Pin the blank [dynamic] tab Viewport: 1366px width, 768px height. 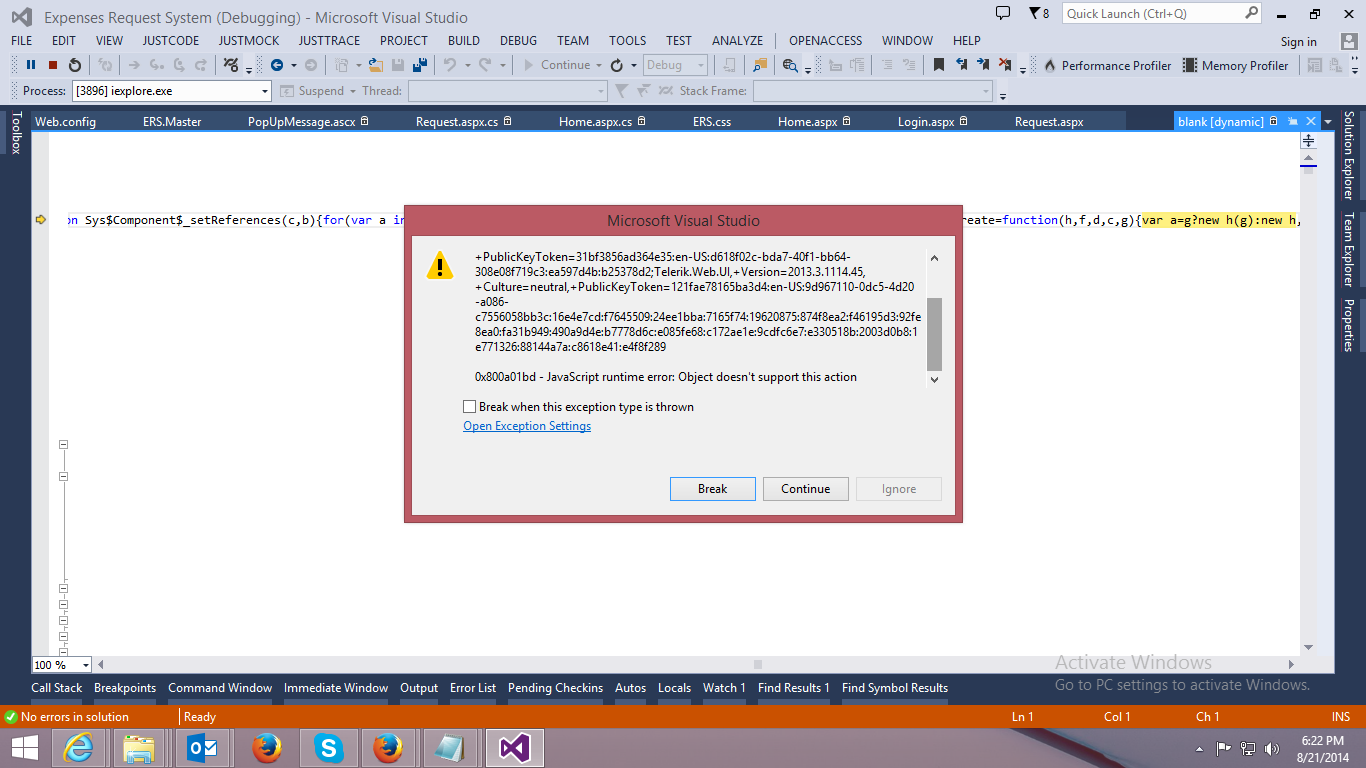click(1292, 121)
